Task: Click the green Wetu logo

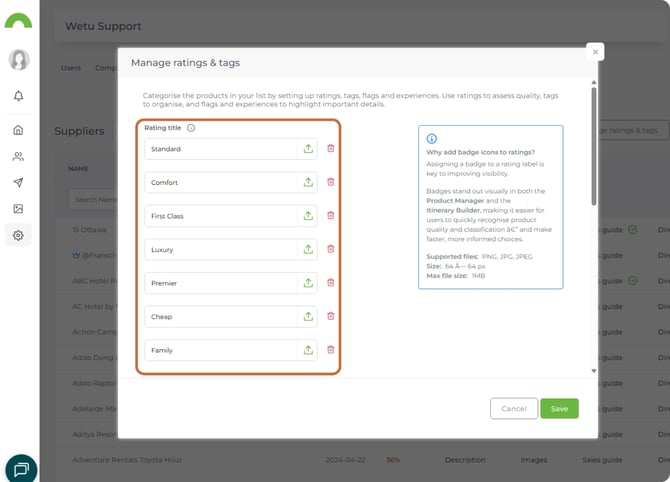Action: [x=18, y=21]
